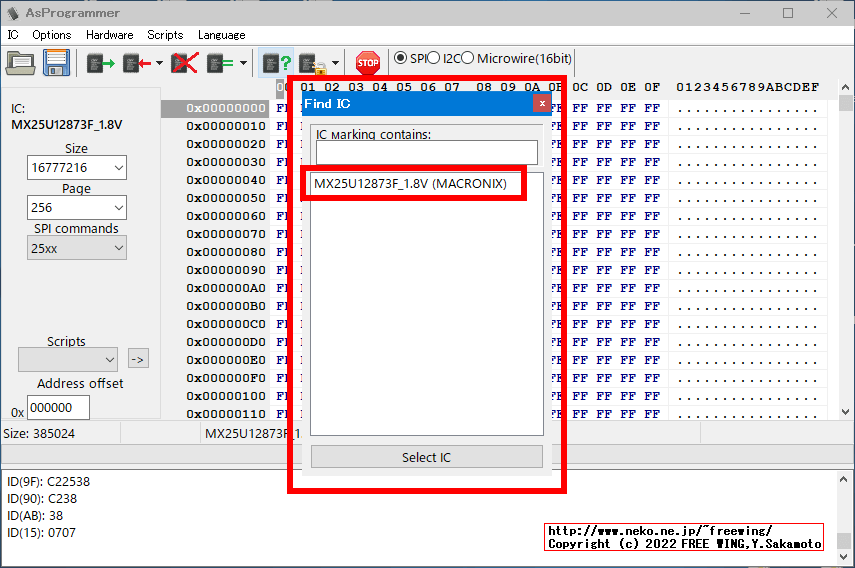Click the ID(9F): C22538 log line
The width and height of the screenshot is (855, 568).
click(x=49, y=481)
